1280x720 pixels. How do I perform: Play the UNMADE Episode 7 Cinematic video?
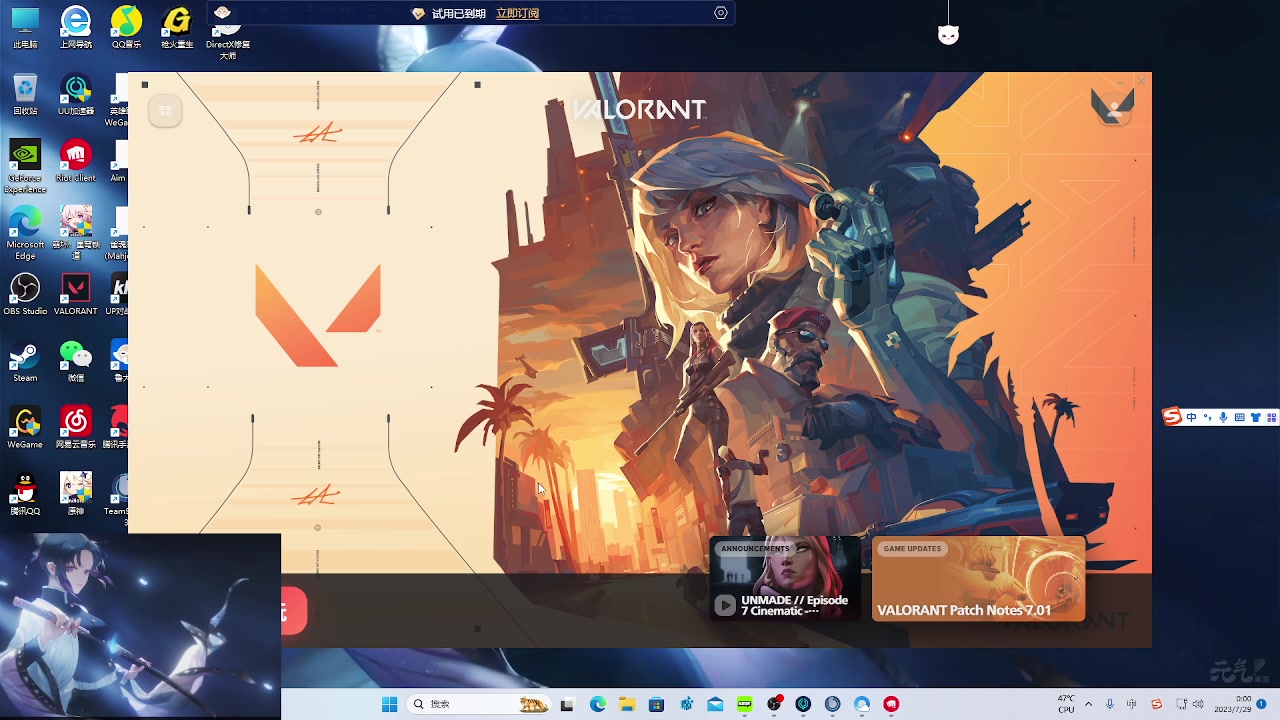[x=725, y=605]
